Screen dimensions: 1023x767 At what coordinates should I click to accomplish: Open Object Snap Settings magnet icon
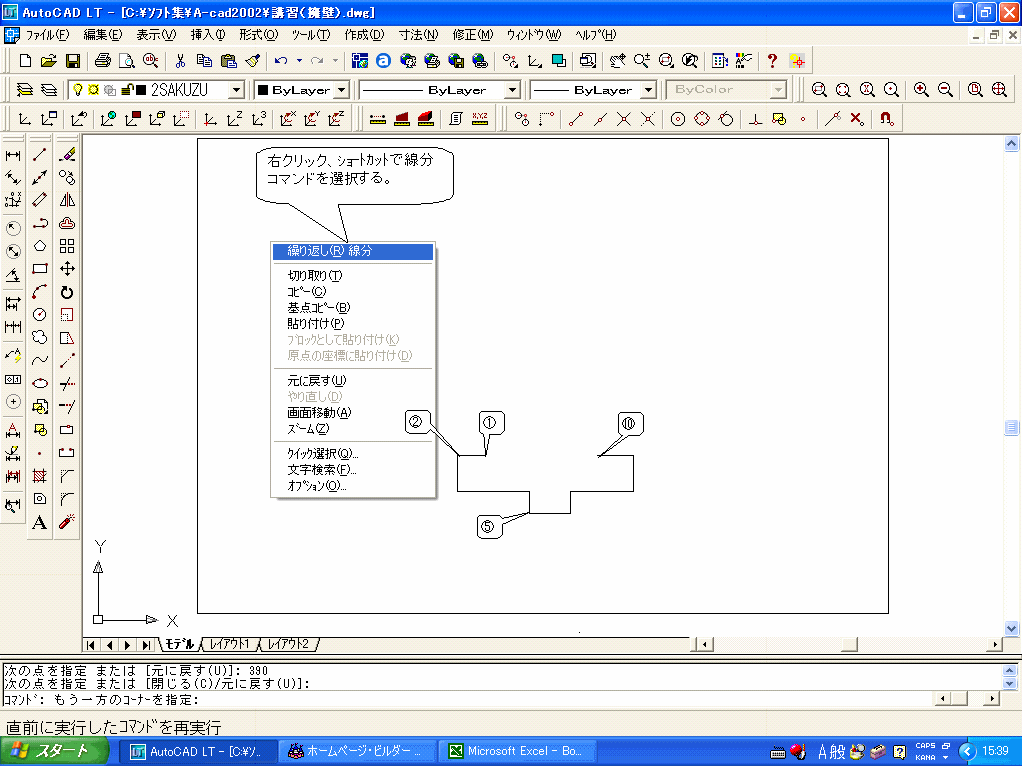(885, 119)
